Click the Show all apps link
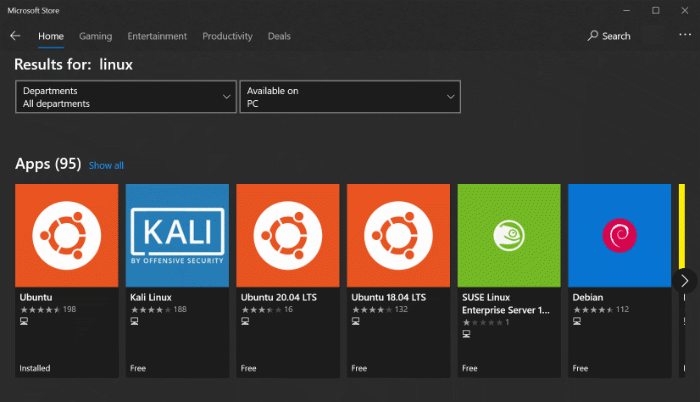This screenshot has width=700, height=402. (x=106, y=166)
